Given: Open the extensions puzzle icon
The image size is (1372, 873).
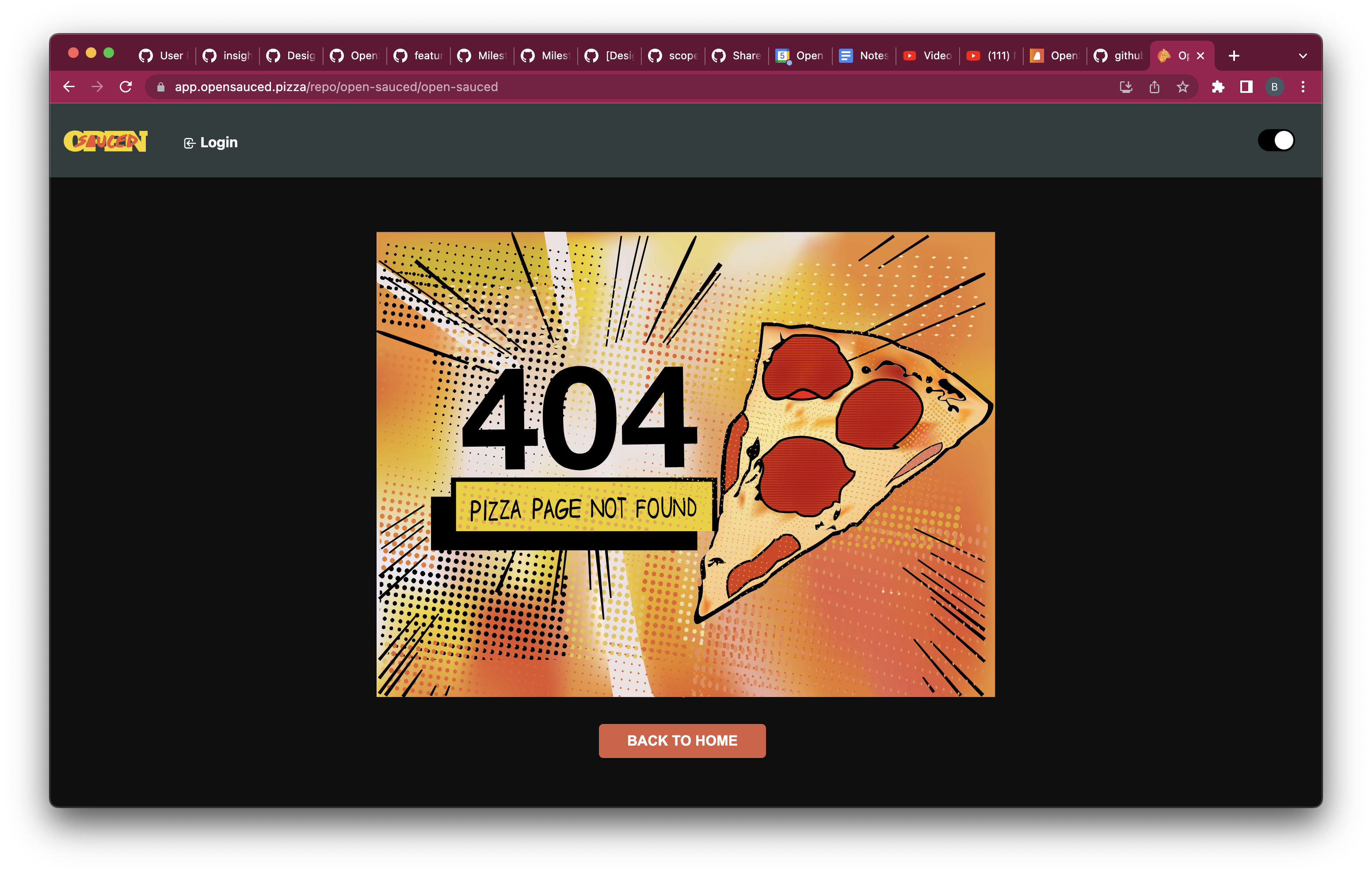Looking at the screenshot, I should (x=1218, y=87).
